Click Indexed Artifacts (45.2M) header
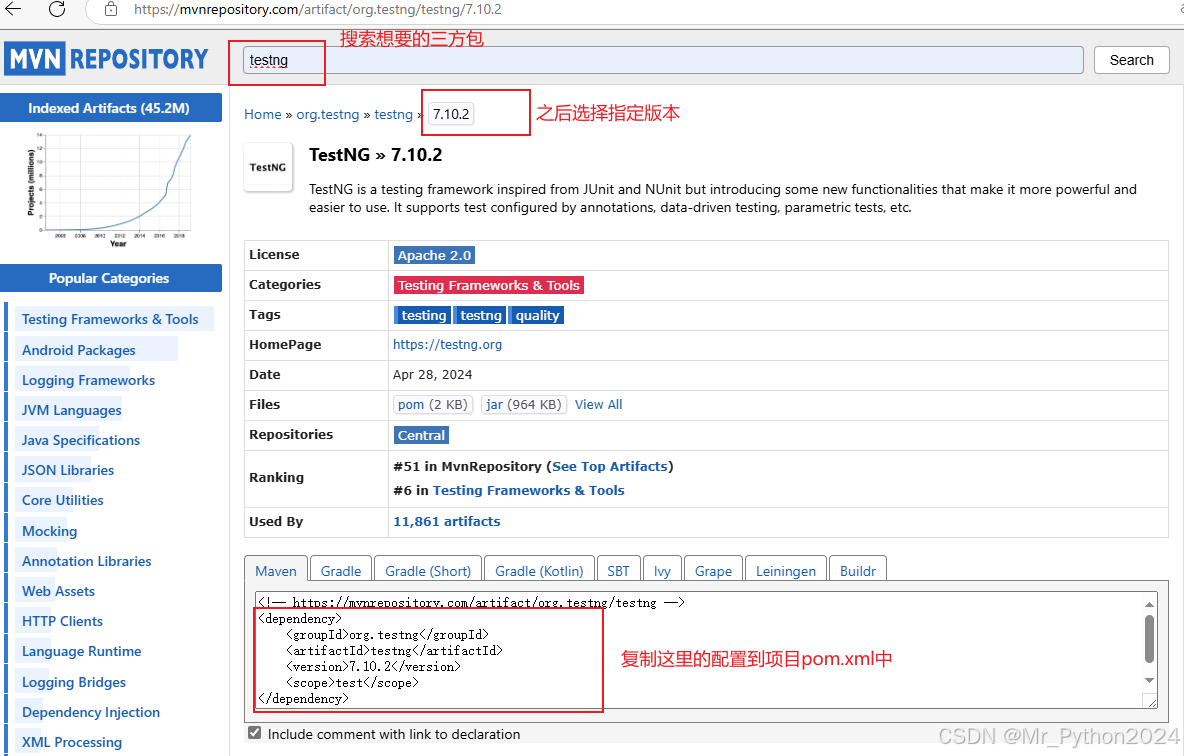 pos(109,108)
